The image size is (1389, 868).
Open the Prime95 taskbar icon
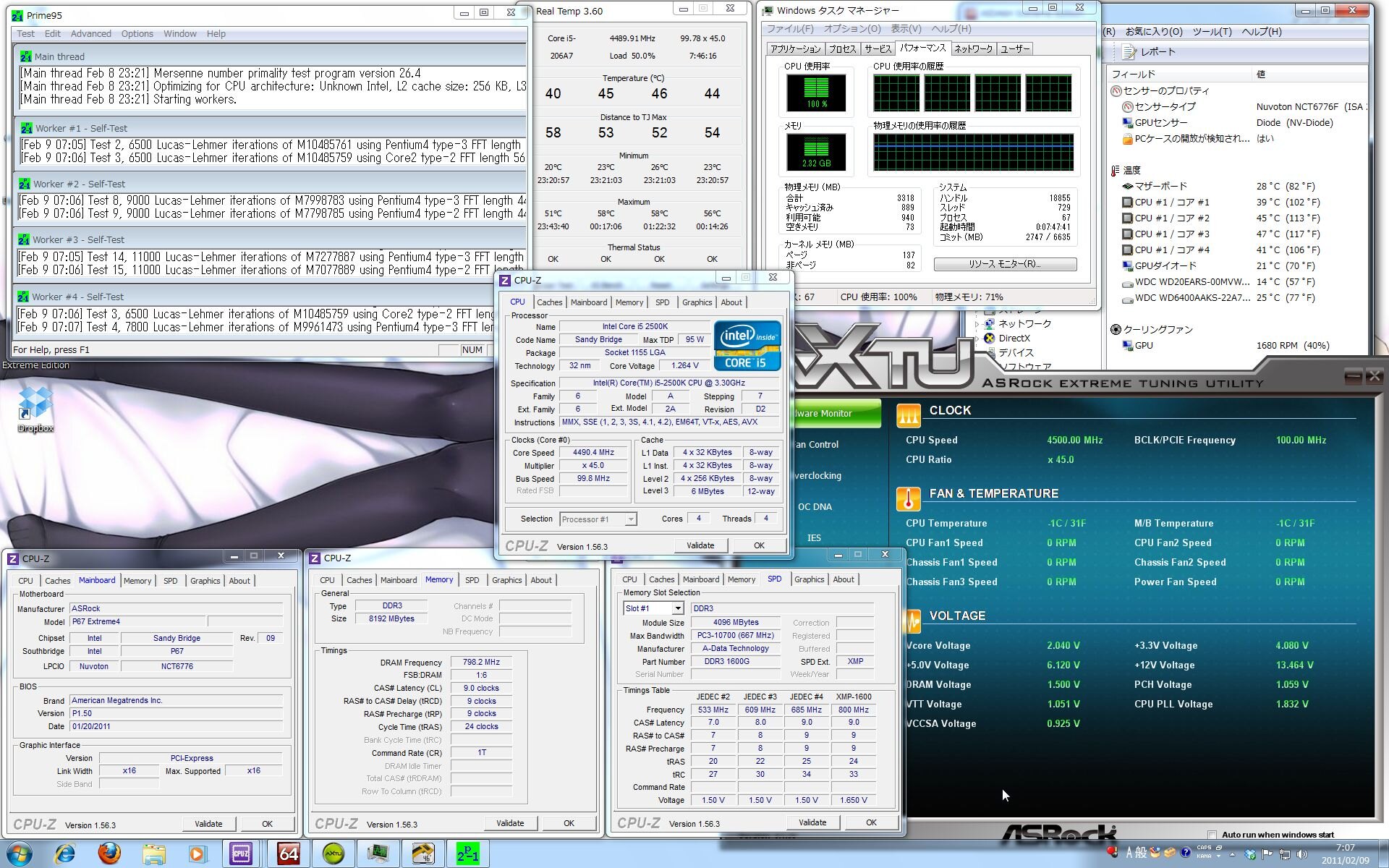(x=467, y=854)
